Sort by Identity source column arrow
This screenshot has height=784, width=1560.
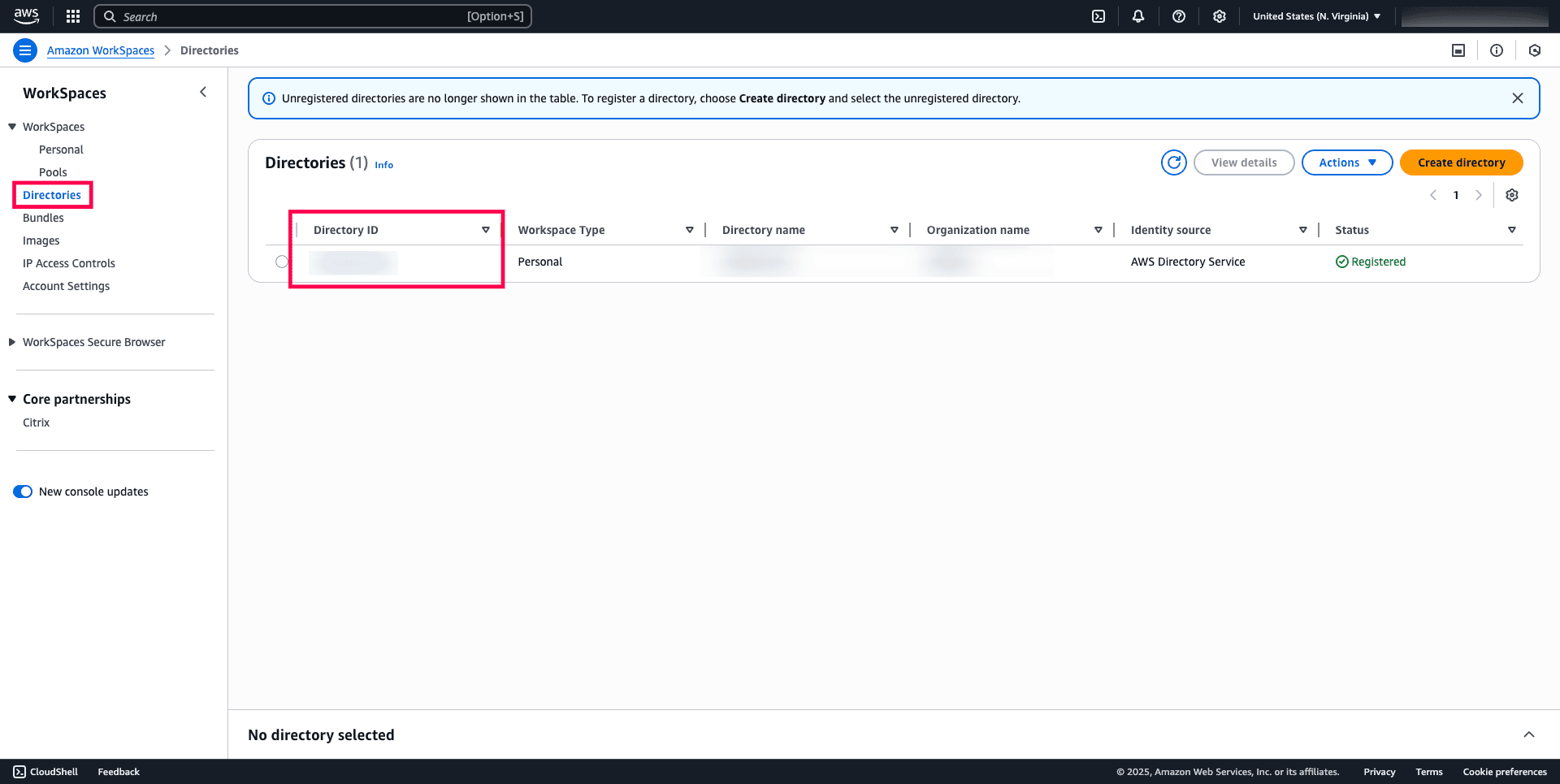coord(1303,230)
